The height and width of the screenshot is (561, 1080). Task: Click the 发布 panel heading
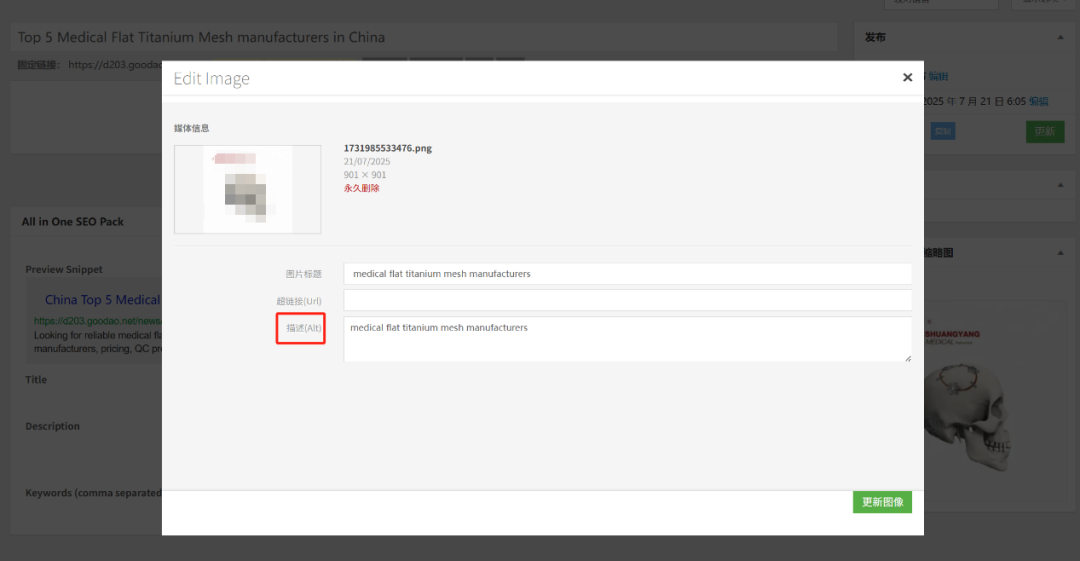click(x=875, y=37)
